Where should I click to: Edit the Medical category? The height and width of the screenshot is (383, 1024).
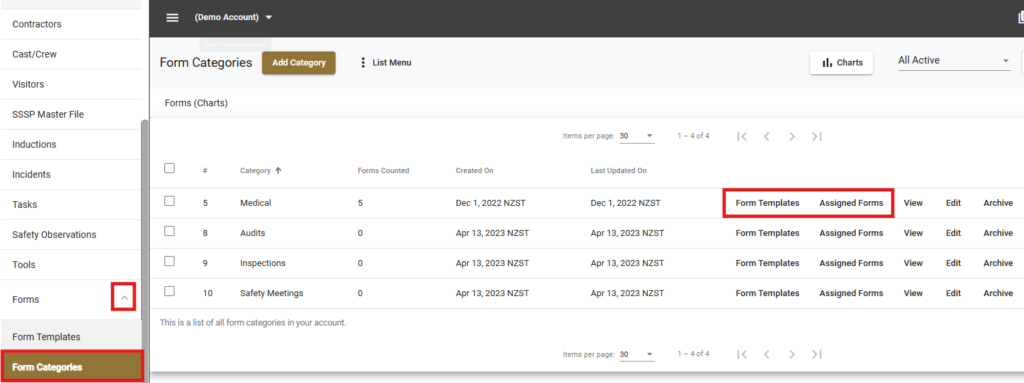click(953, 203)
